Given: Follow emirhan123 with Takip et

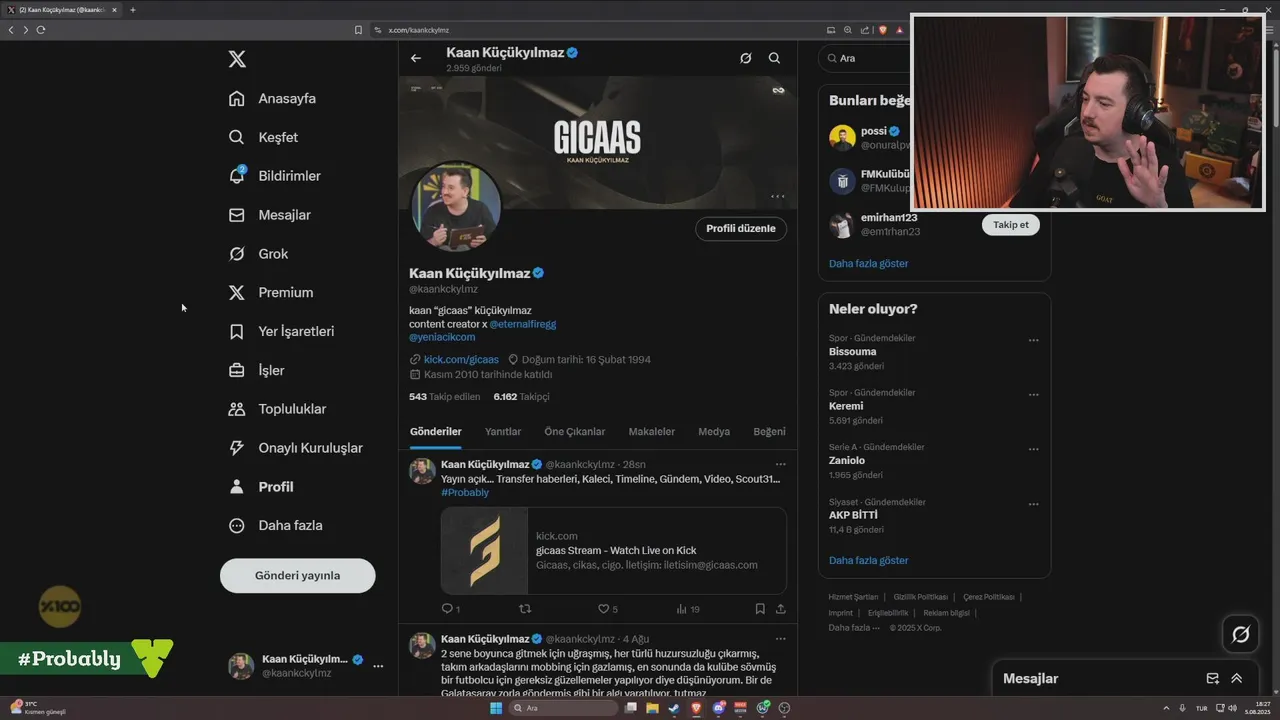Looking at the screenshot, I should tap(1010, 225).
